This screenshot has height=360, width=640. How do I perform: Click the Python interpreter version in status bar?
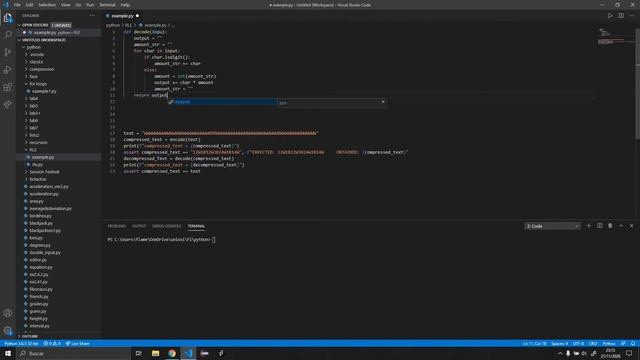click(21, 344)
